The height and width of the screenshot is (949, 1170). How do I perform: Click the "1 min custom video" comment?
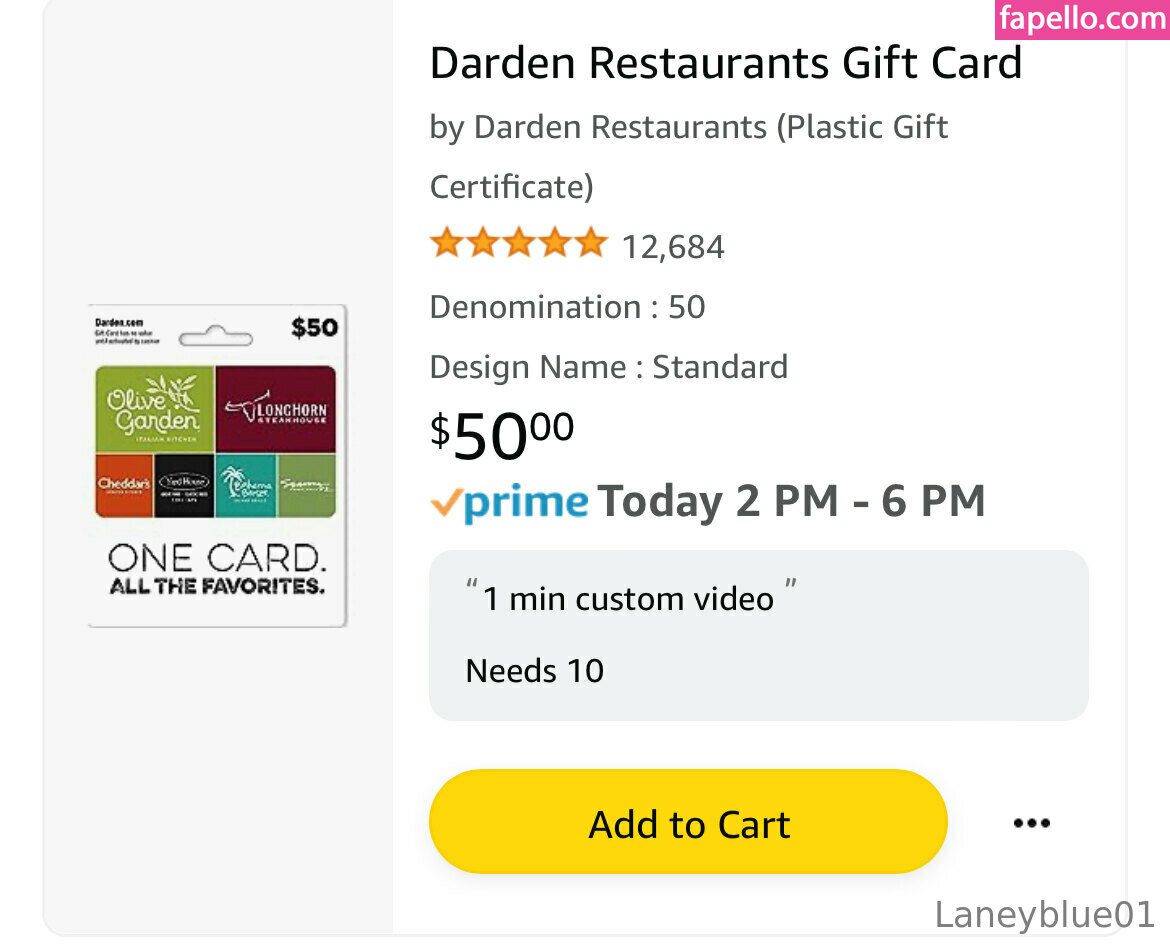(x=629, y=598)
